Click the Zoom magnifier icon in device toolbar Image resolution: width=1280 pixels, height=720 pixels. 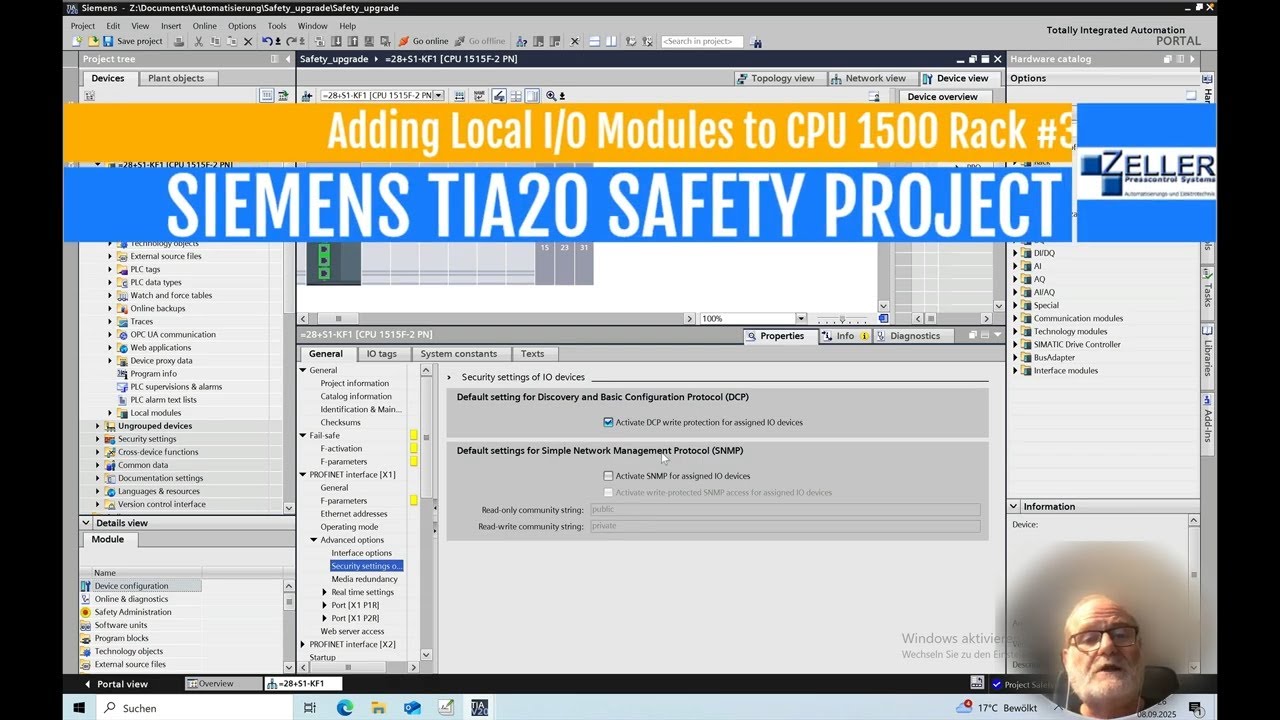pyautogui.click(x=549, y=96)
